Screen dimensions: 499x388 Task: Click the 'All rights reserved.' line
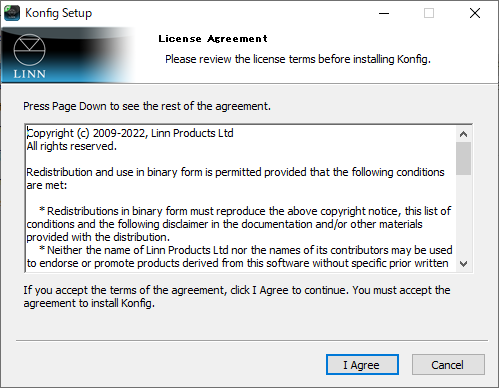[x=72, y=146]
